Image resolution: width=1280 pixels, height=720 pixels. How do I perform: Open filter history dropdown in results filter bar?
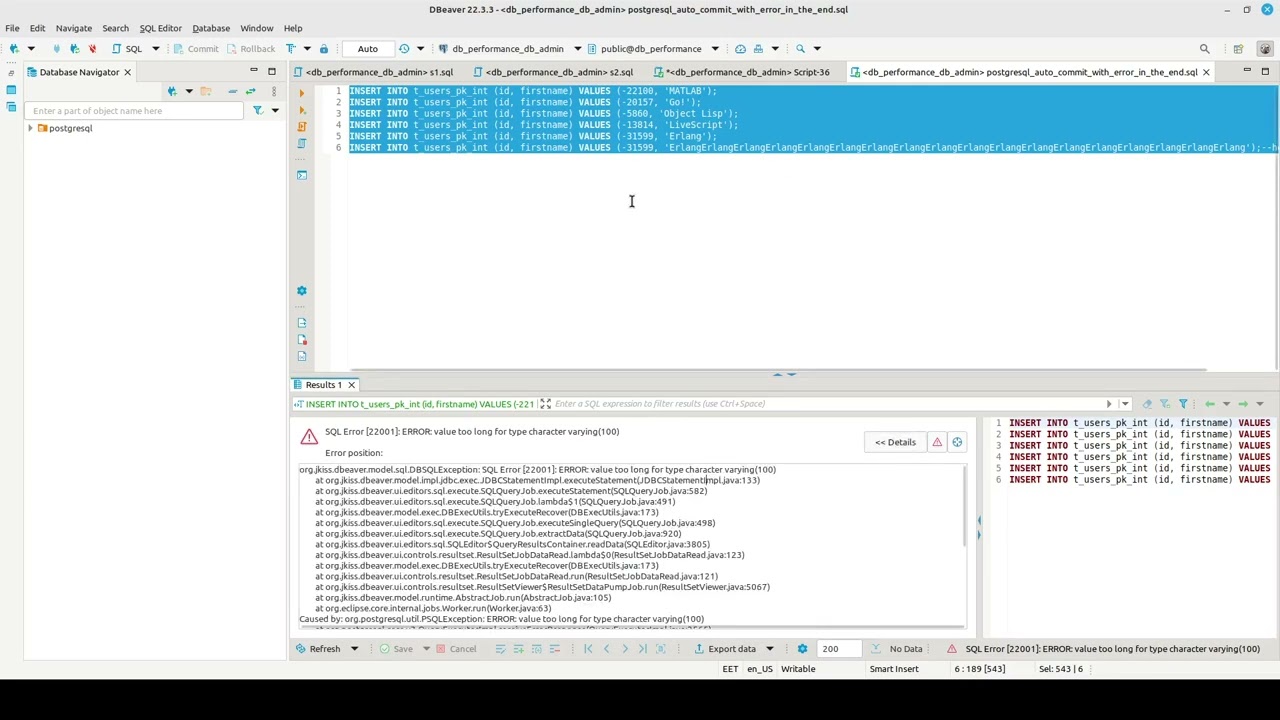point(1124,404)
